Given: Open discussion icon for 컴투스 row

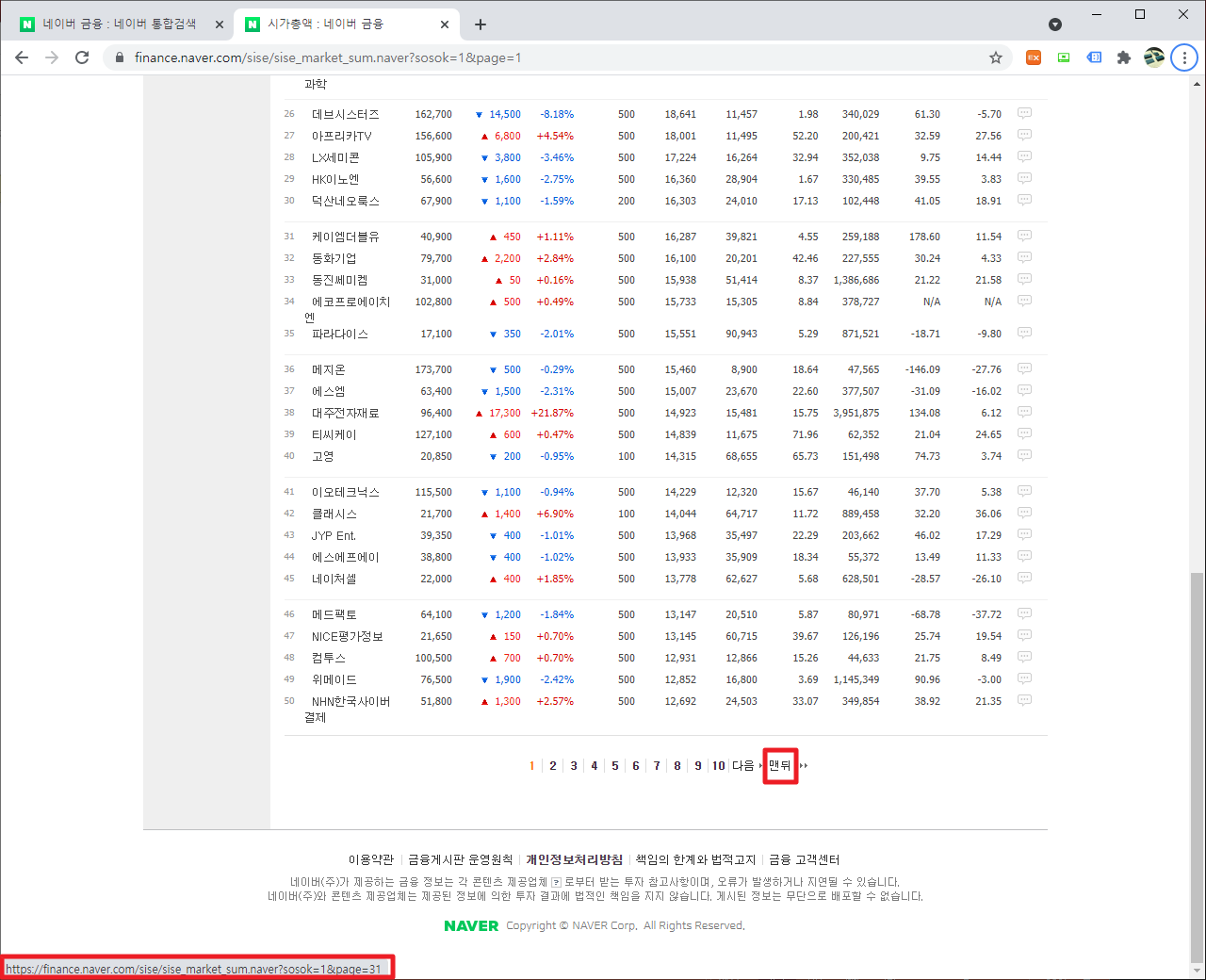Looking at the screenshot, I should [1024, 657].
